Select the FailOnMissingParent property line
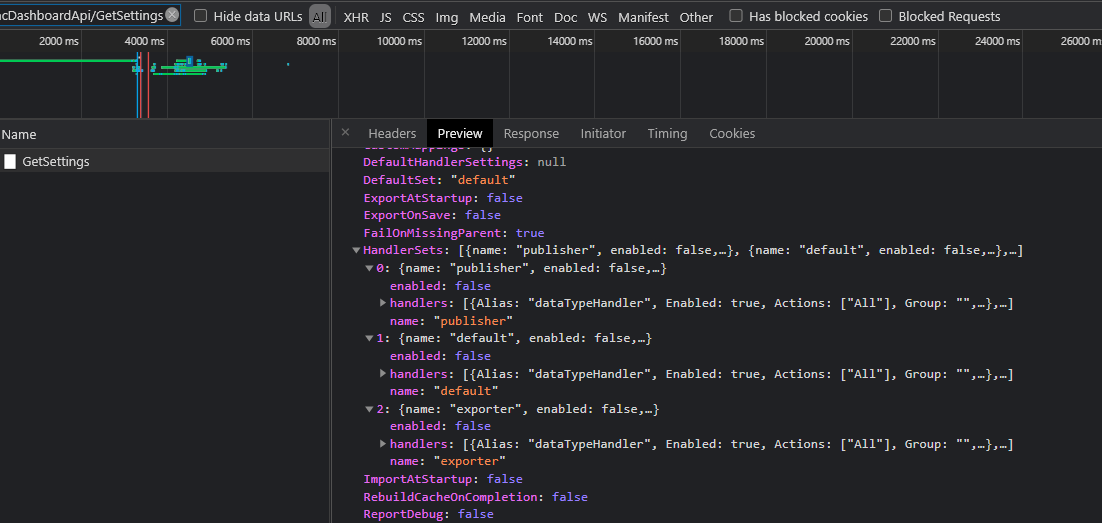The height and width of the screenshot is (523, 1102). pyautogui.click(x=454, y=233)
